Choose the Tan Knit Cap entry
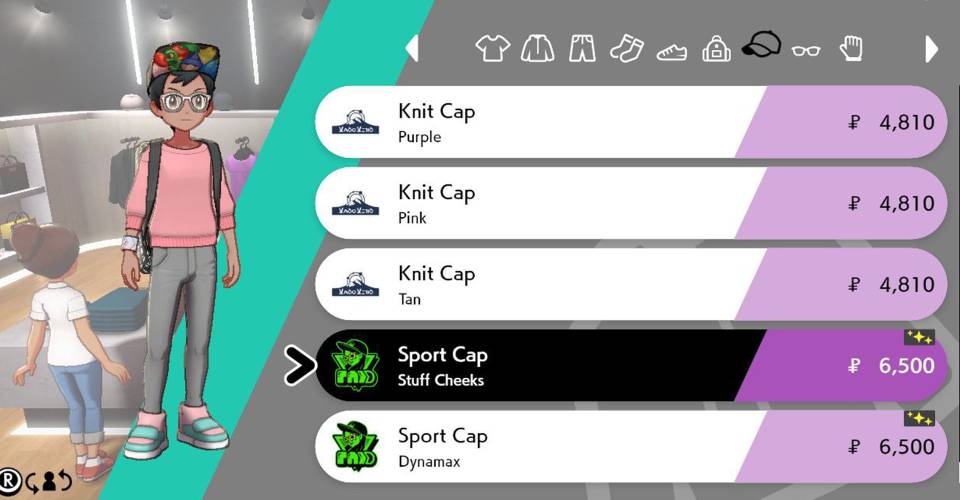This screenshot has height=500, width=960. (x=631, y=284)
